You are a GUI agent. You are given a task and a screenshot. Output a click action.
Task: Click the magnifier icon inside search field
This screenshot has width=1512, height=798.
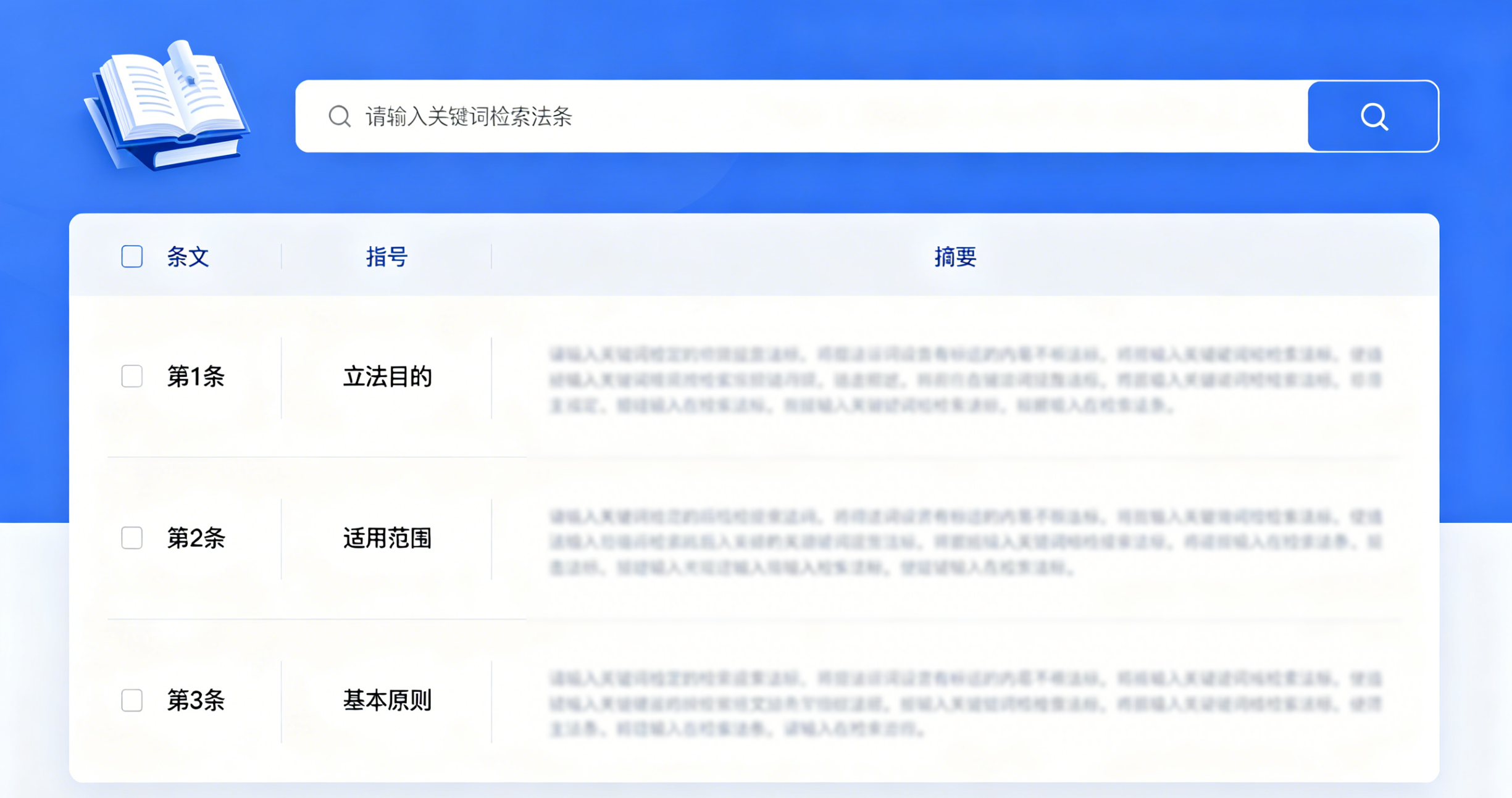point(340,116)
